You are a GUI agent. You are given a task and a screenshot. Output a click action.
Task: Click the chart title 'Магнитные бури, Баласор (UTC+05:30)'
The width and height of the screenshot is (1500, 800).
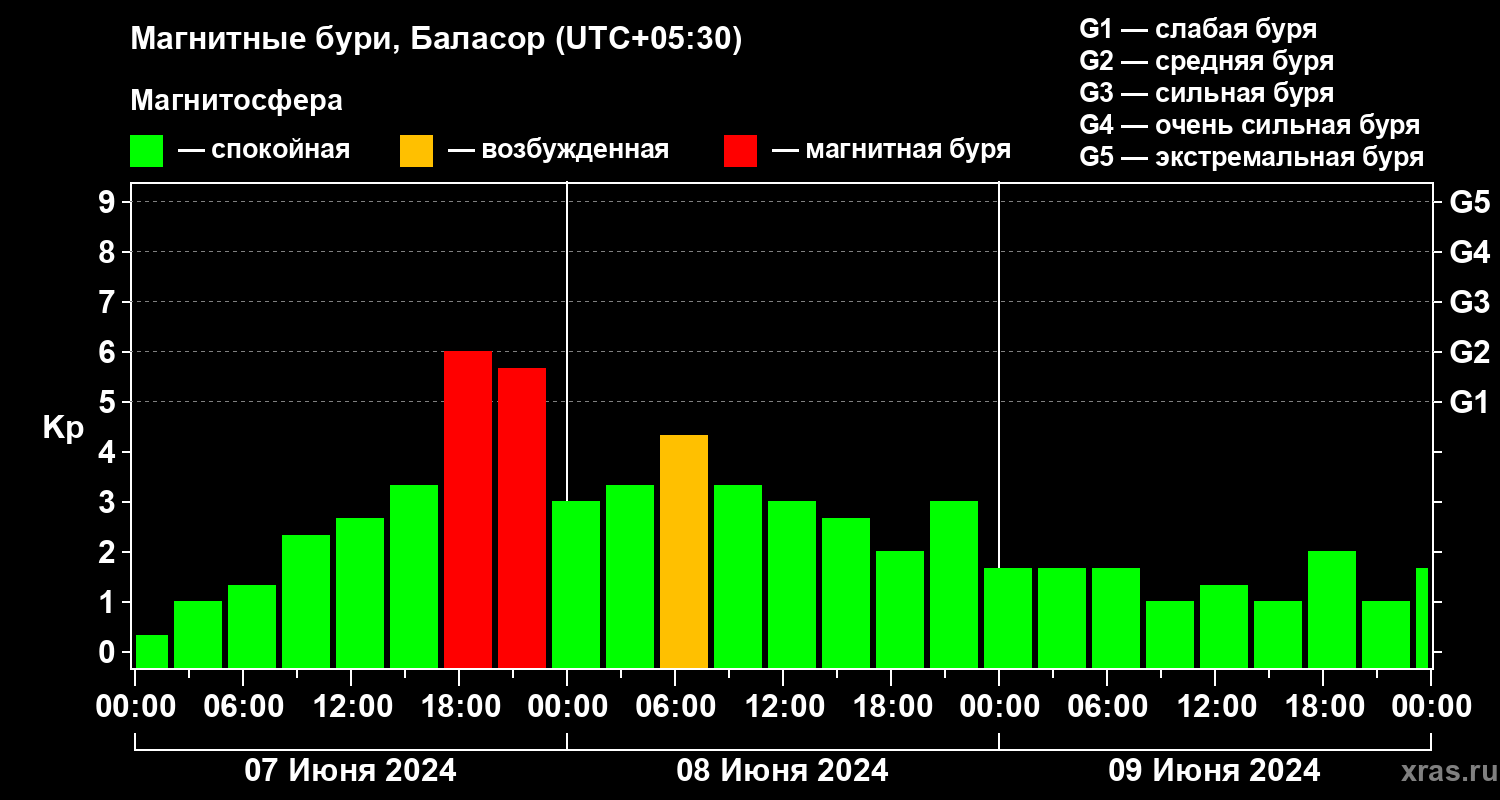coord(437,40)
